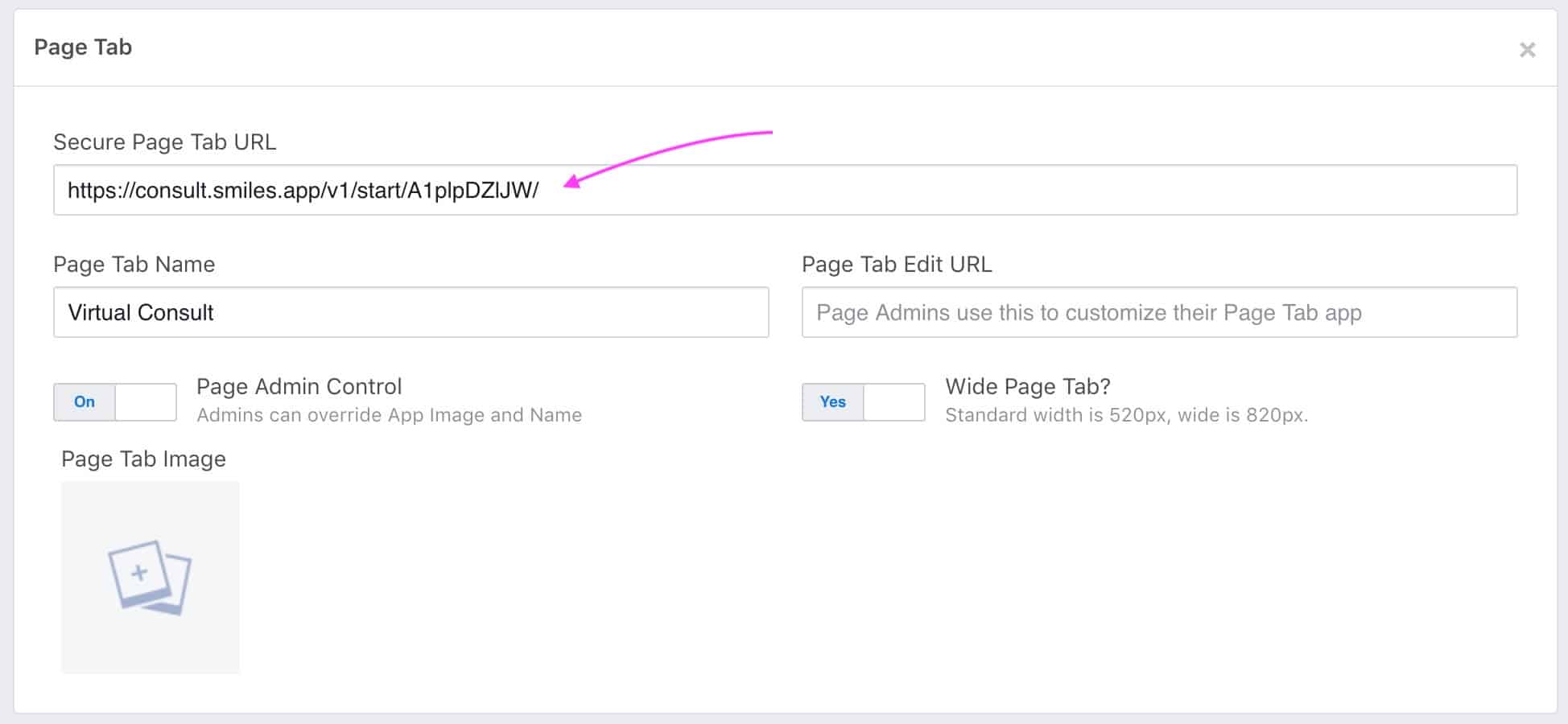The width and height of the screenshot is (1568, 724).
Task: Toggle the Page Admin Control switch
Action: (x=115, y=402)
